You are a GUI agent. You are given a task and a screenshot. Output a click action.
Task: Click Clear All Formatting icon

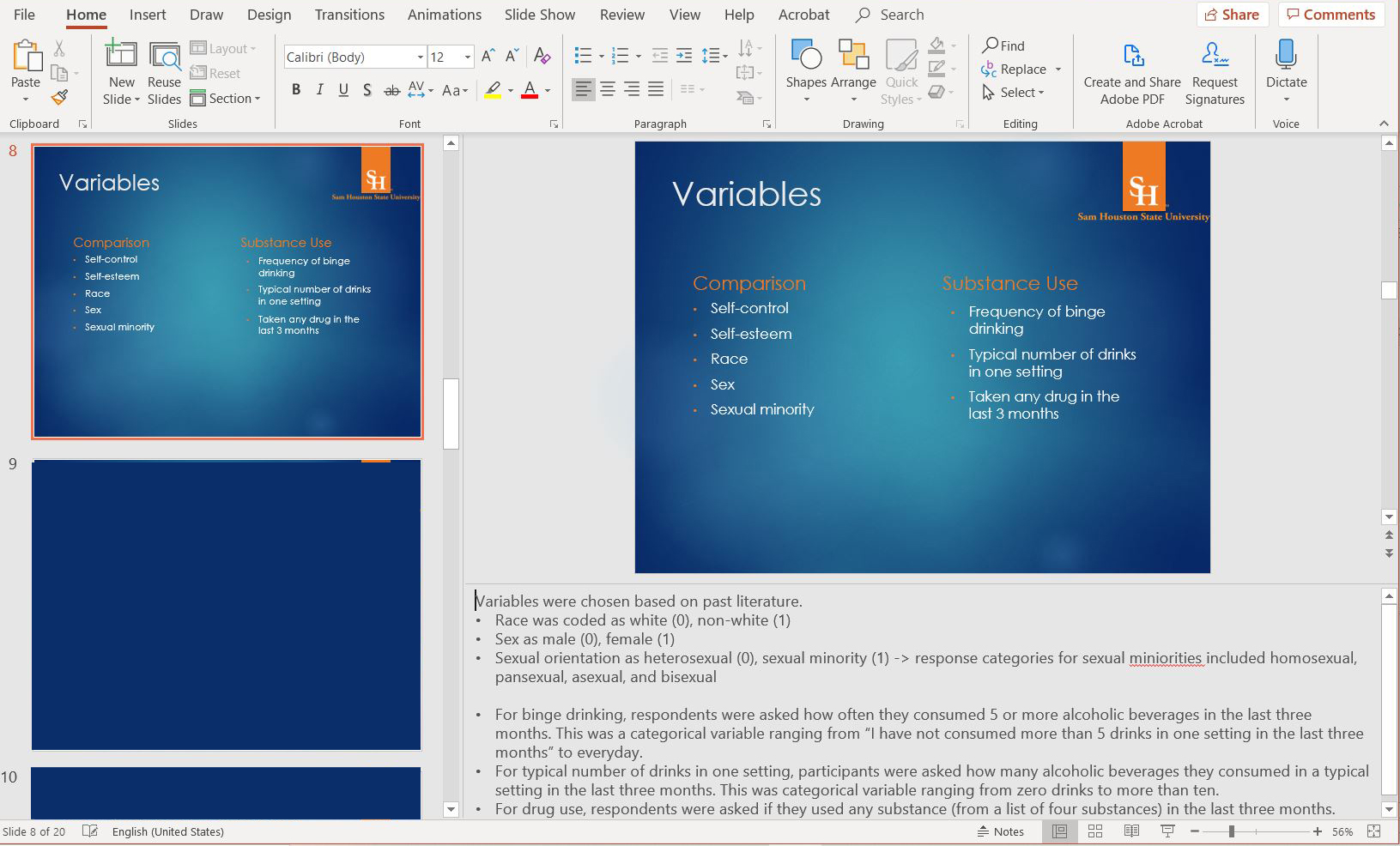542,57
